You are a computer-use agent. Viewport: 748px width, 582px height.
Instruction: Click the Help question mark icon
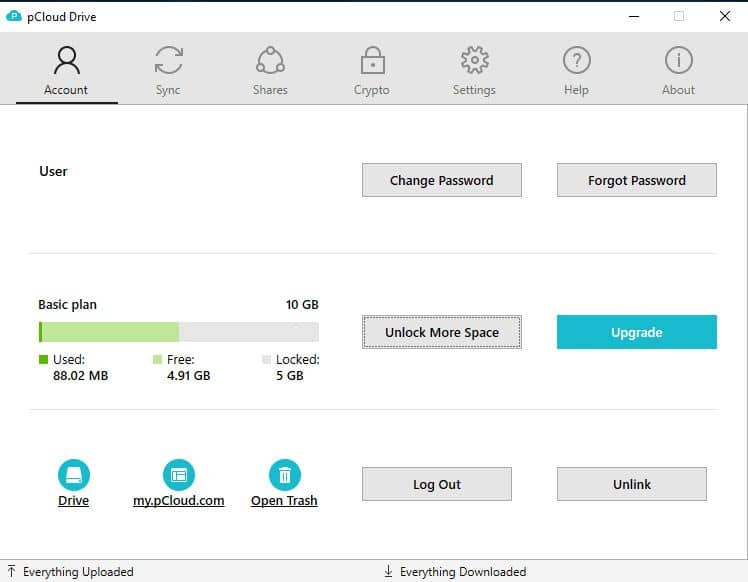pyautogui.click(x=577, y=60)
